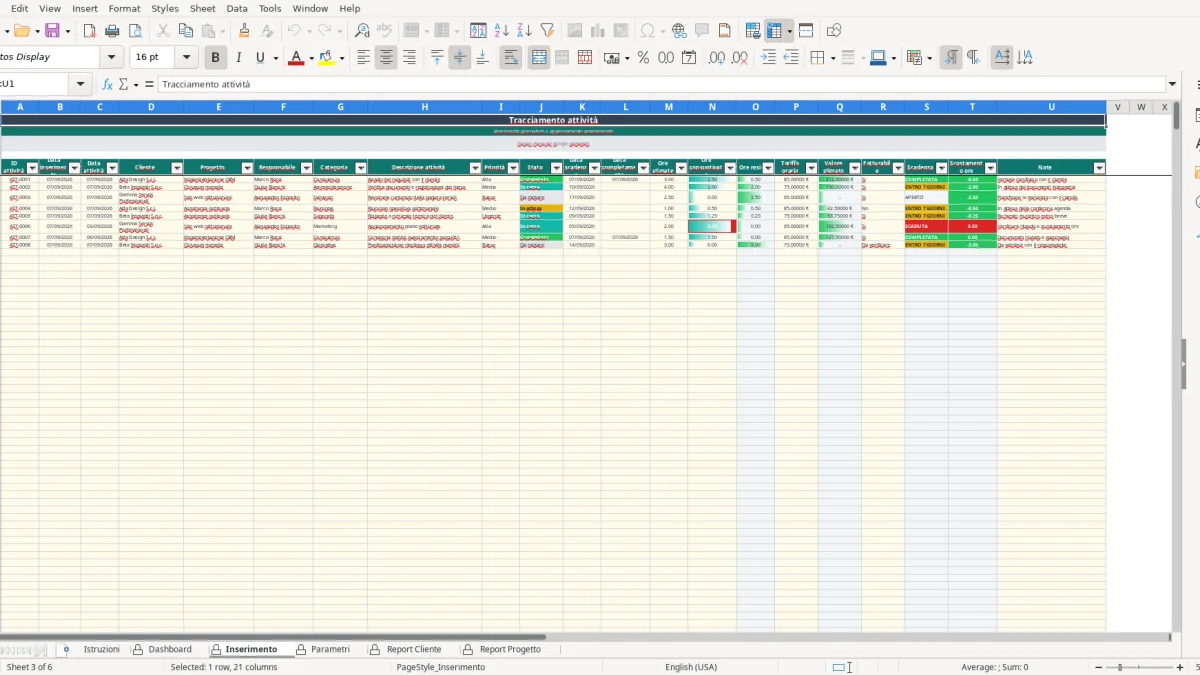
Task: Expand the Name Box dropdown
Action: [x=80, y=85]
